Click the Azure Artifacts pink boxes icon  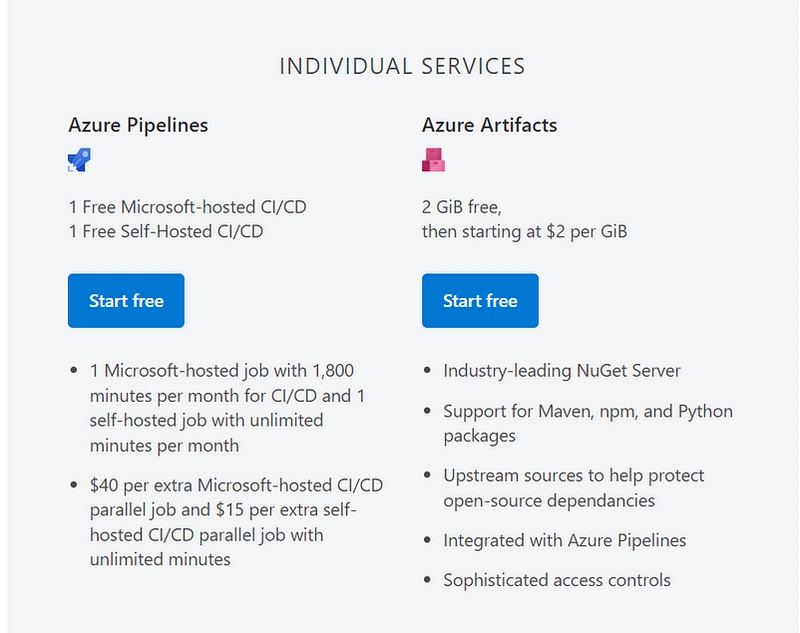pos(433,160)
